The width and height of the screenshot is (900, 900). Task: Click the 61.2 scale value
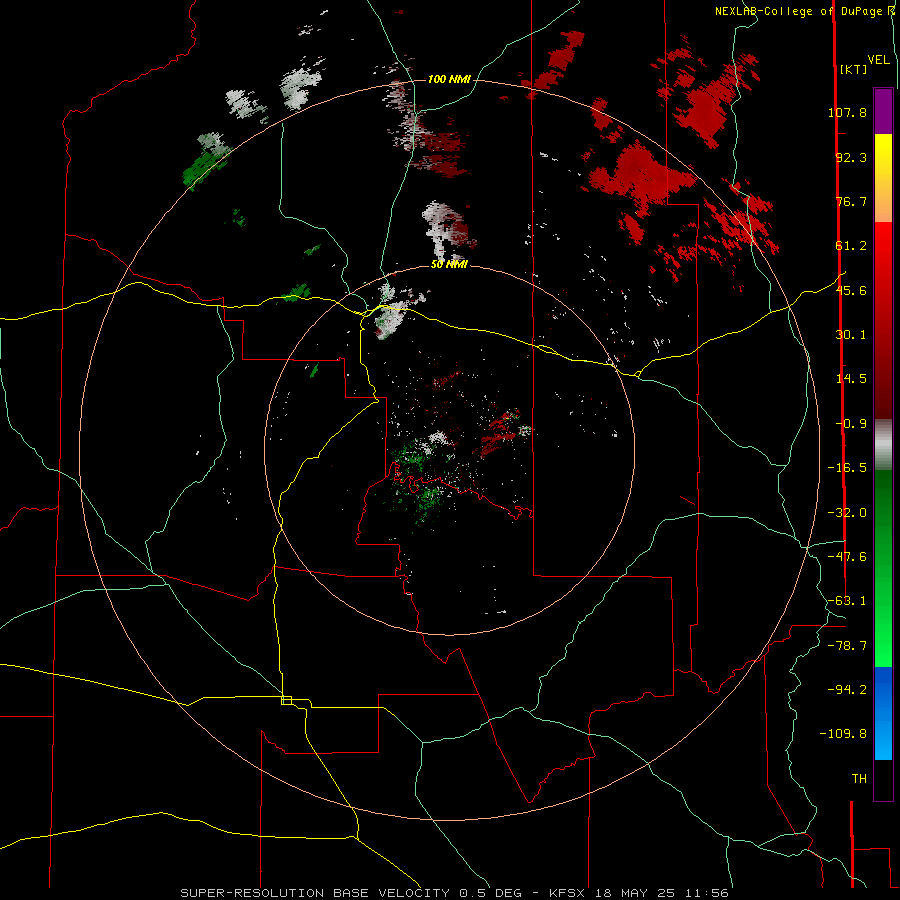851,246
